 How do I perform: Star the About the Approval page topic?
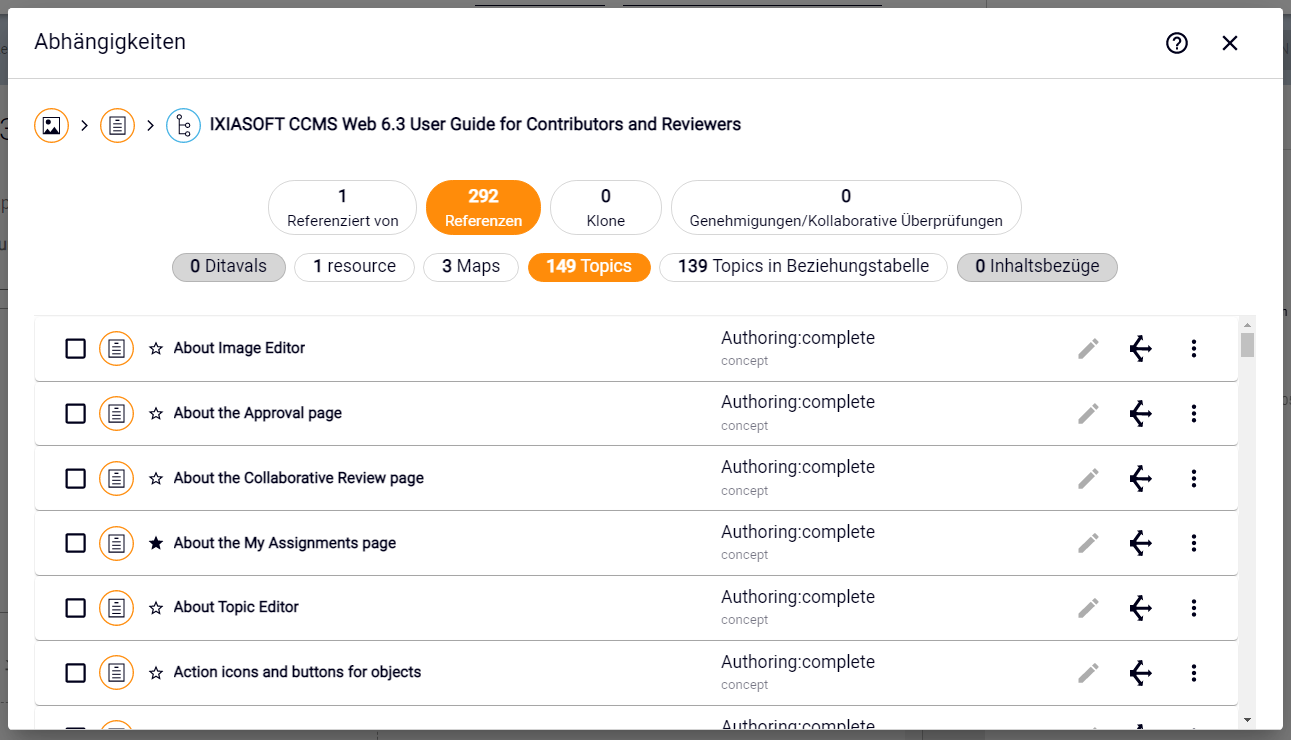click(x=156, y=414)
